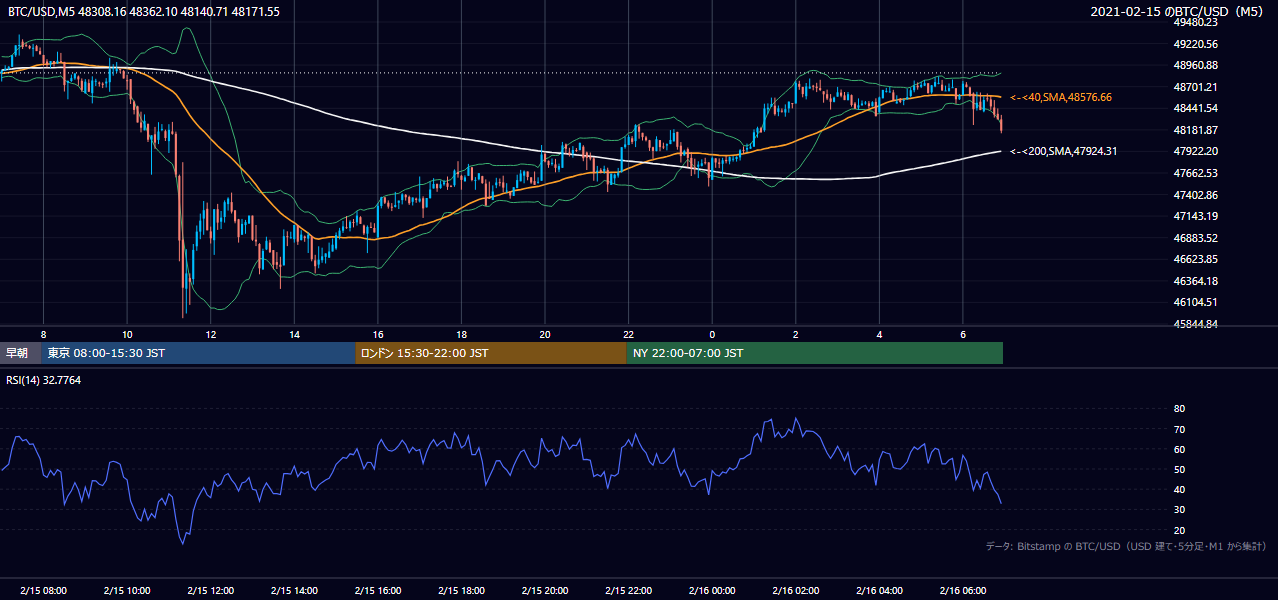Image resolution: width=1278 pixels, height=600 pixels.
Task: Click the 2/15 22:00 date axis label
Action: point(629,591)
